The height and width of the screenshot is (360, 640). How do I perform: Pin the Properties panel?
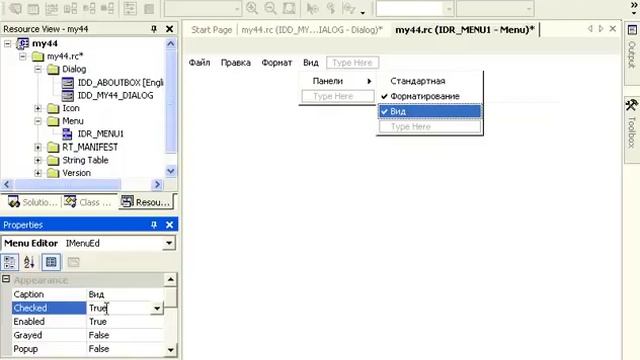pos(154,225)
